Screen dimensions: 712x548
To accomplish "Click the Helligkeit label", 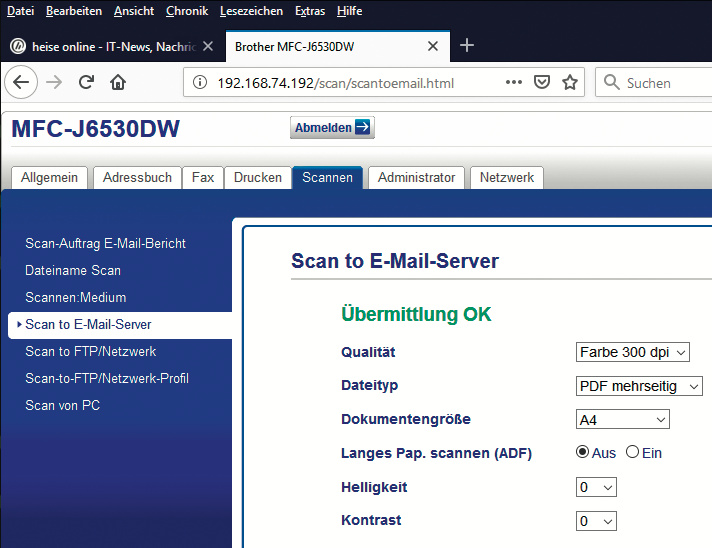I will tap(374, 487).
